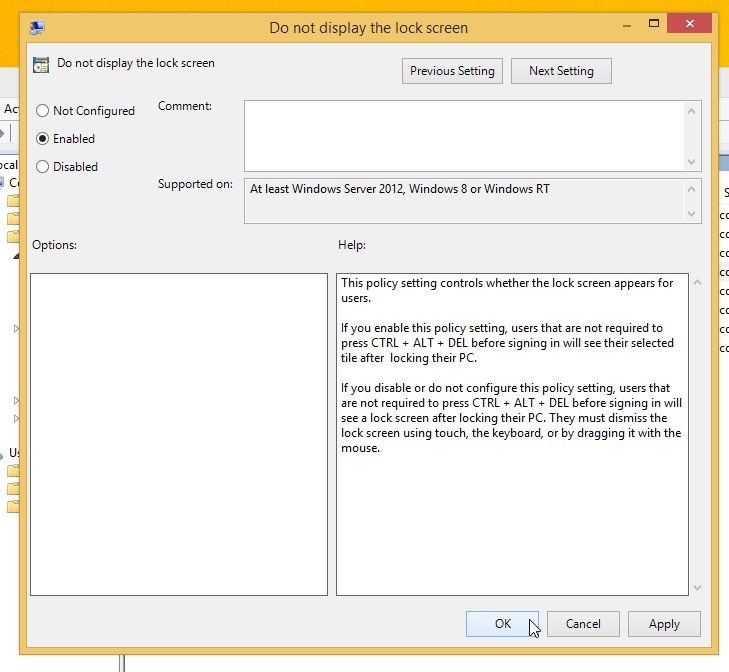Viewport: 729px width, 672px height.
Task: Click the Help pane scroll down arrow
Action: 697,587
